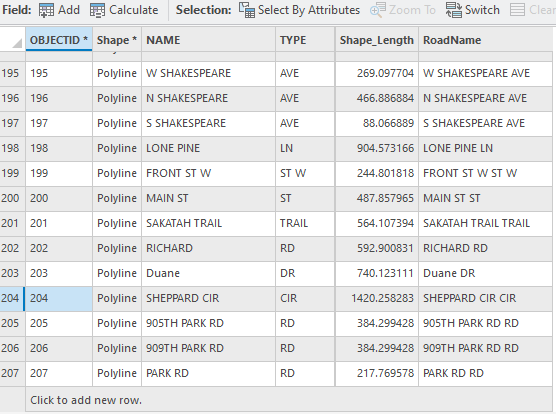Click RoadName cell 'PARK RD RD'
This screenshot has width=556, height=414.
485,373
